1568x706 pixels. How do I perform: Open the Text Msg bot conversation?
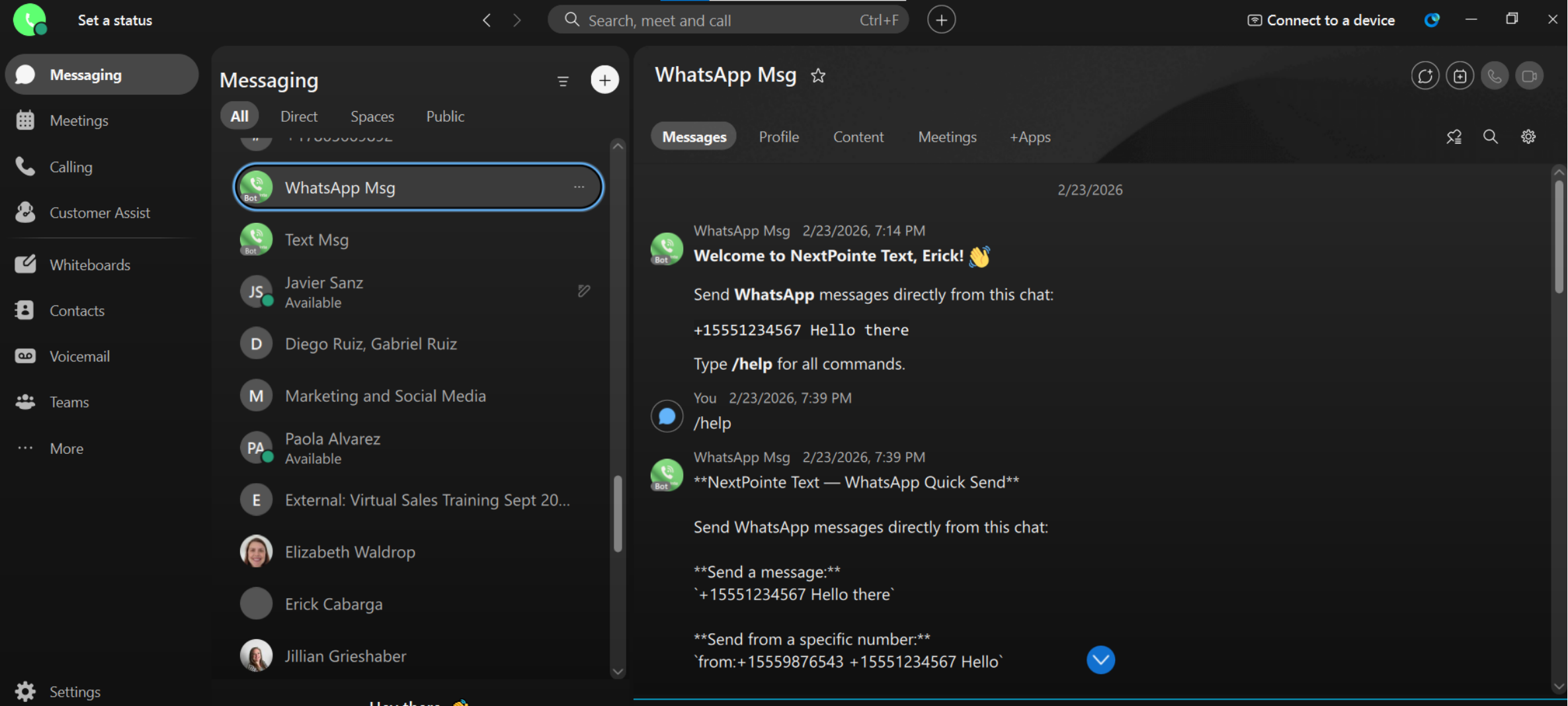[x=418, y=240]
